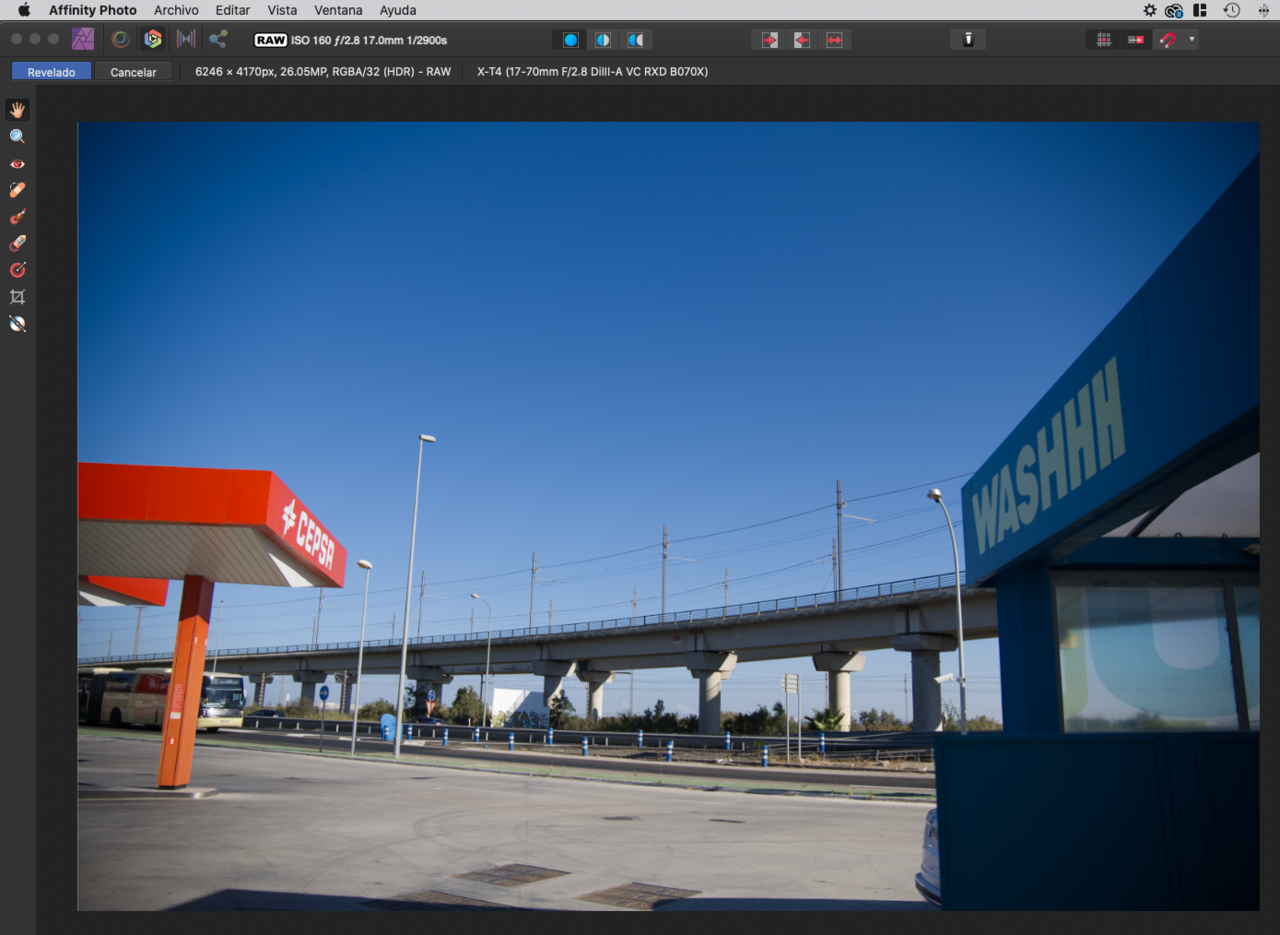The width and height of the screenshot is (1280, 935).
Task: Enable split view comparison mode
Action: pos(603,40)
